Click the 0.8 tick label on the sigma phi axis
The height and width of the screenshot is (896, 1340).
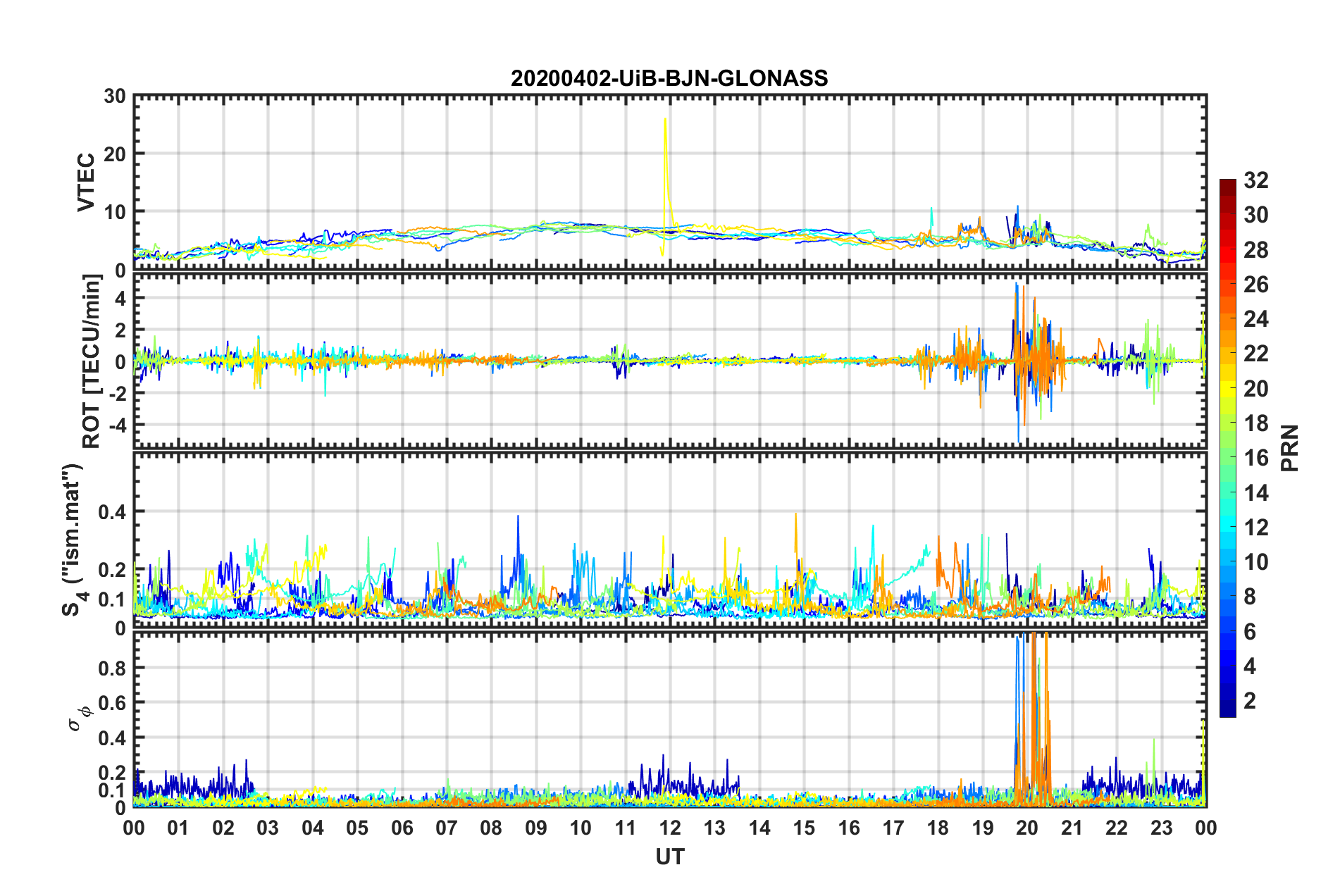(112, 668)
